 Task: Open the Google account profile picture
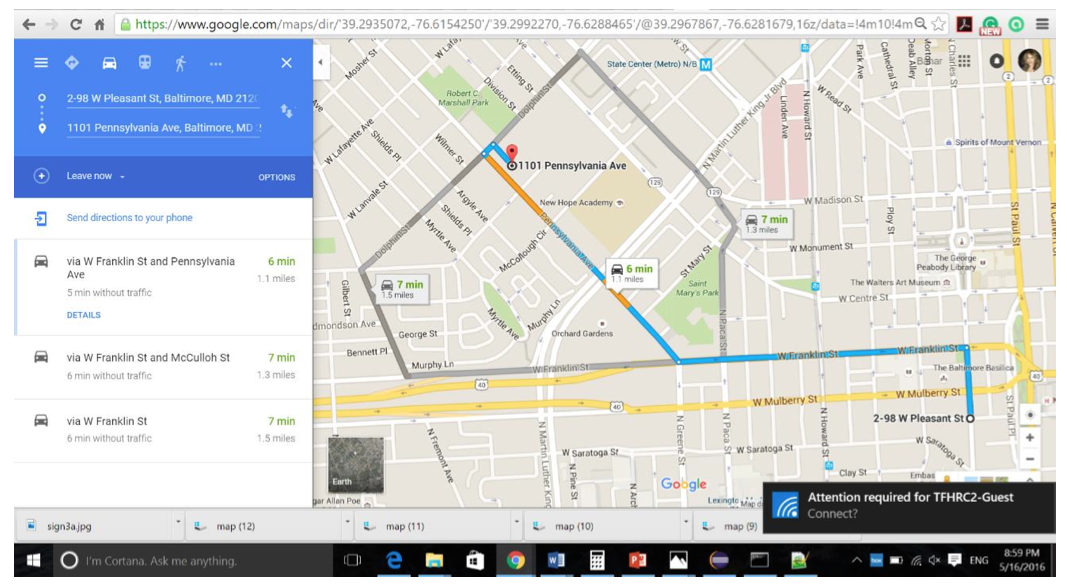pyautogui.click(x=1029, y=61)
